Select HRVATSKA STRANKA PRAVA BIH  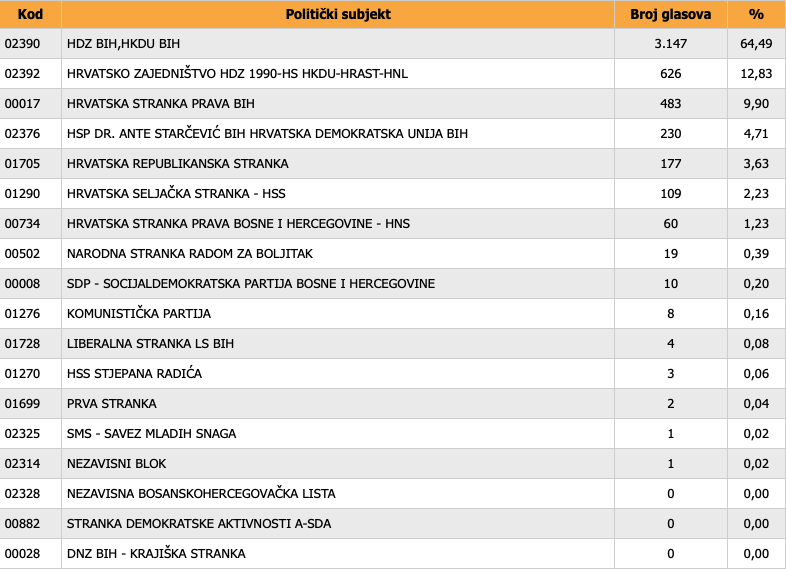(x=160, y=104)
